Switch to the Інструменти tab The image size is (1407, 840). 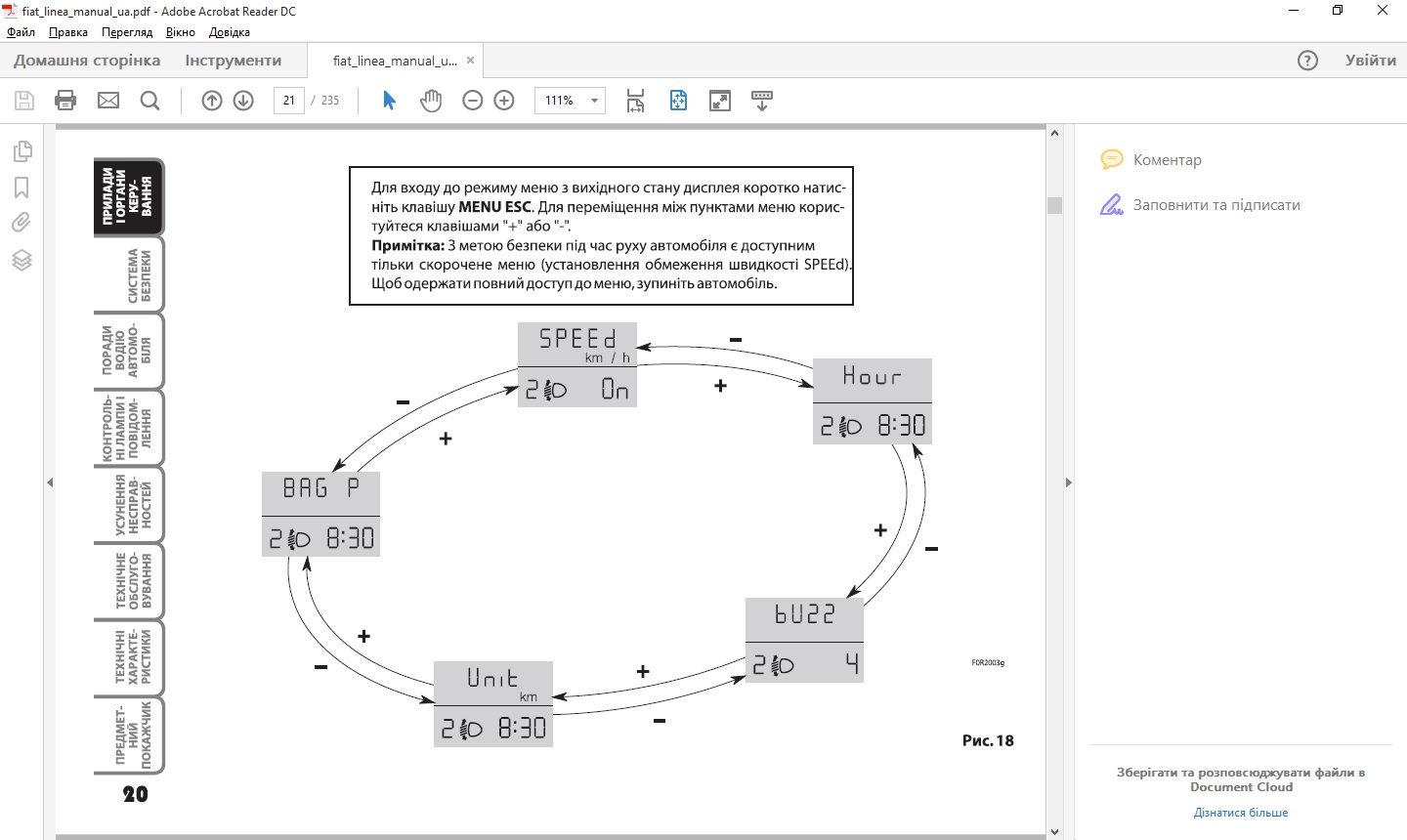tap(233, 61)
